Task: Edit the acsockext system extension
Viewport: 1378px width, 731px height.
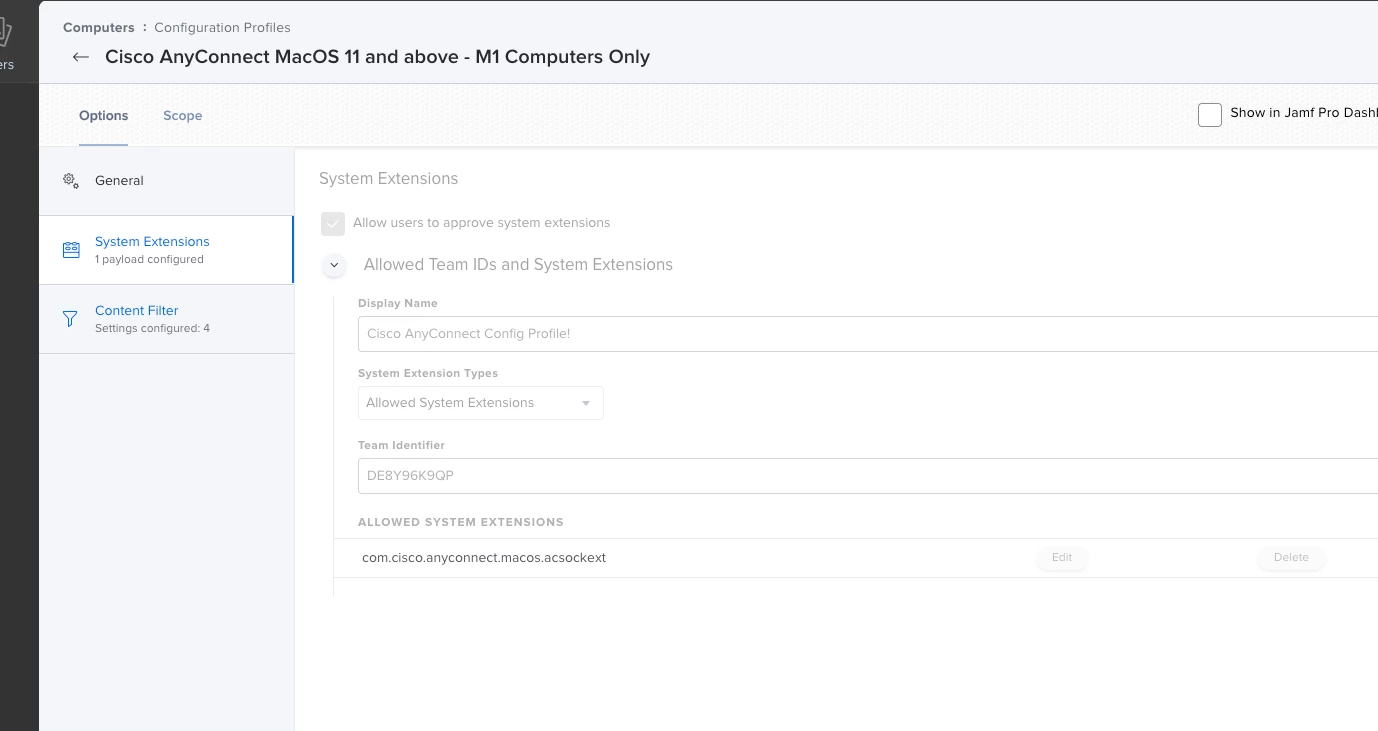Action: [x=1062, y=558]
